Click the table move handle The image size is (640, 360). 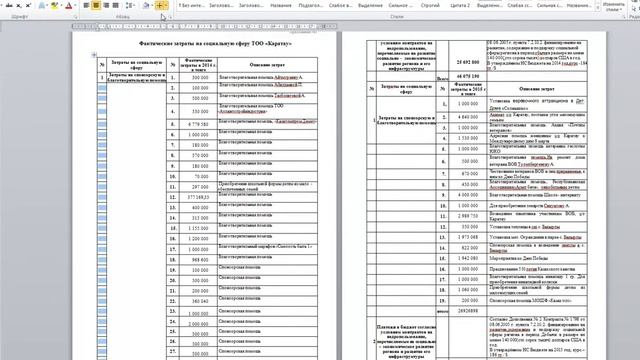coord(94,55)
